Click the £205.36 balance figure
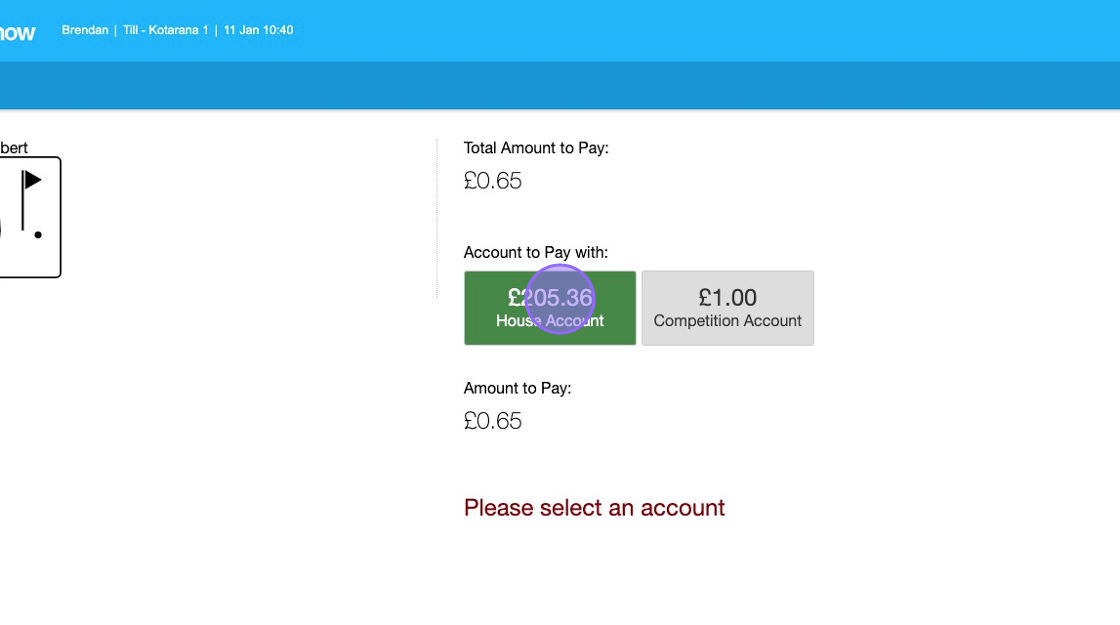The width and height of the screenshot is (1120, 625). coord(549,297)
